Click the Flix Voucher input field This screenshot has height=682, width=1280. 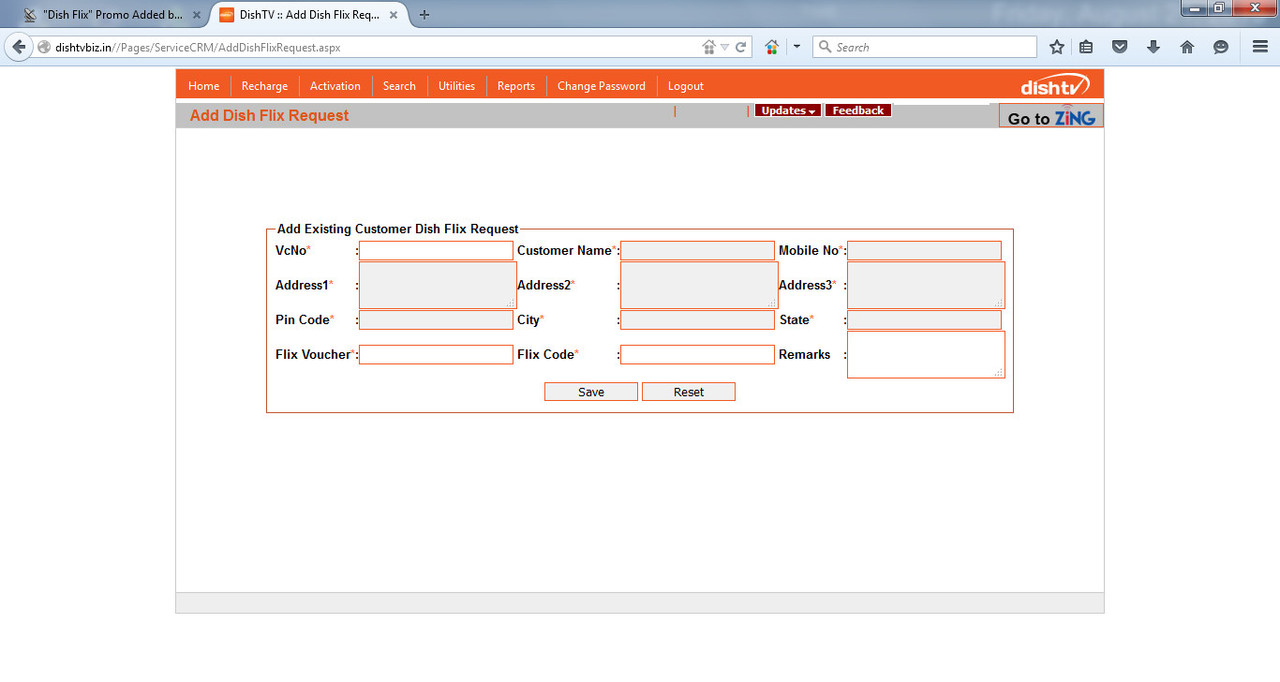click(x=436, y=355)
